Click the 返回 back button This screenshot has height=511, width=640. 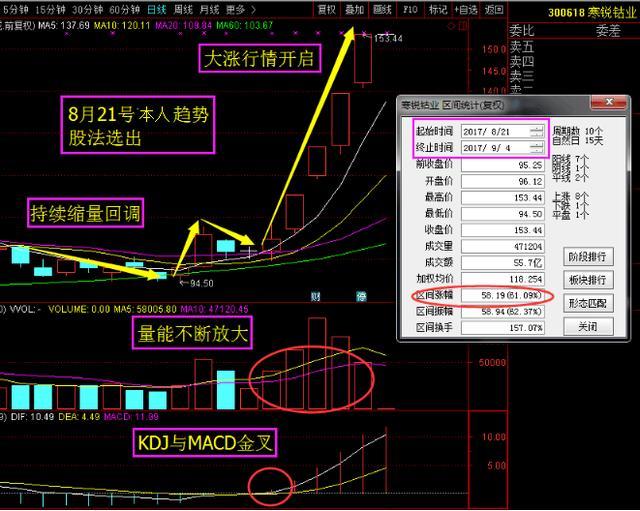[x=494, y=8]
